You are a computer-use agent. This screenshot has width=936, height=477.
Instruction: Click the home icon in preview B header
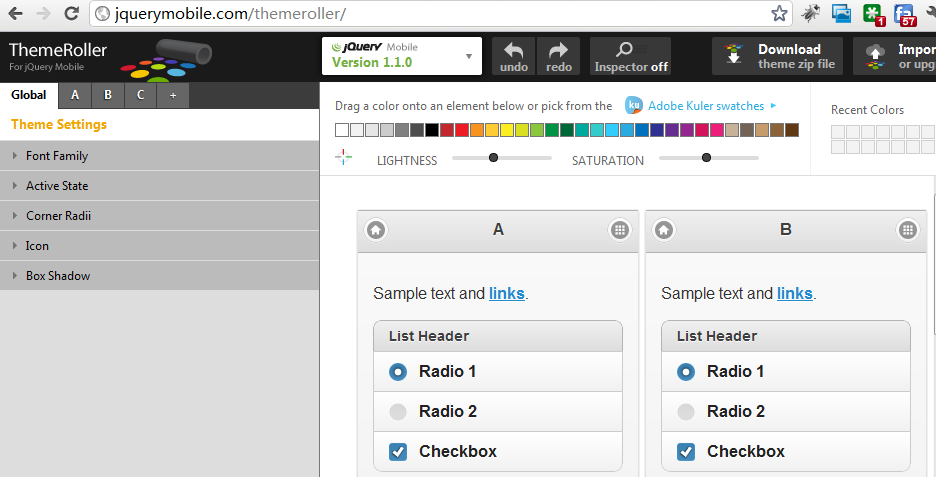[x=664, y=230]
